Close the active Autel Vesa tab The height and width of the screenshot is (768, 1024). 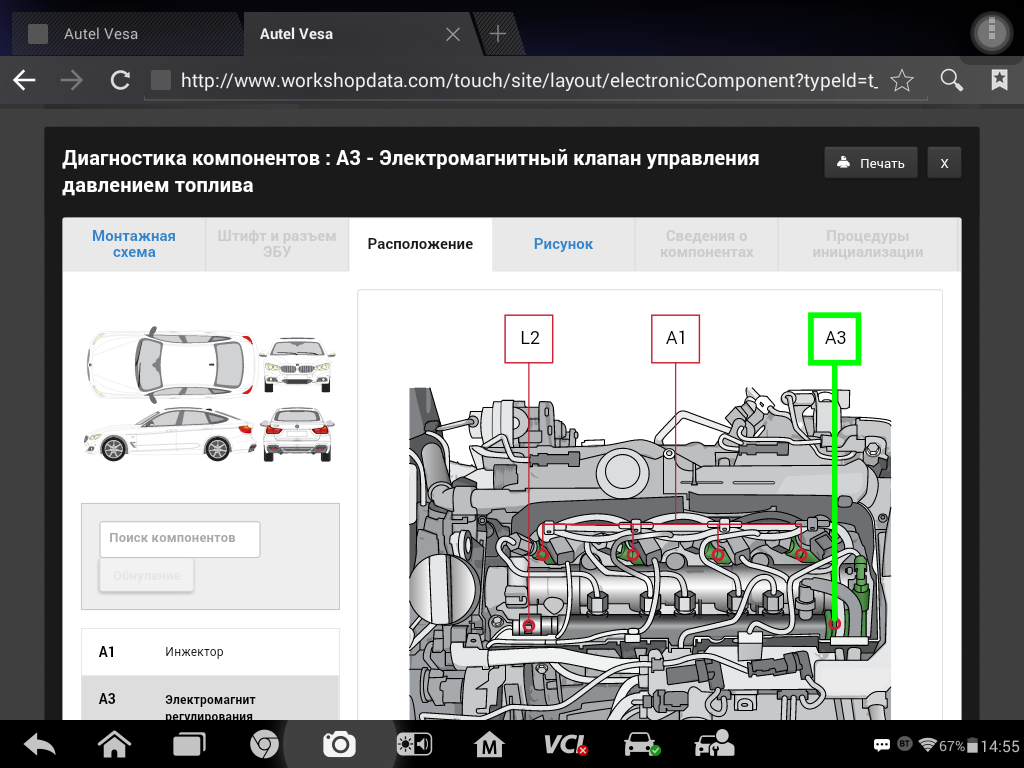pos(453,34)
